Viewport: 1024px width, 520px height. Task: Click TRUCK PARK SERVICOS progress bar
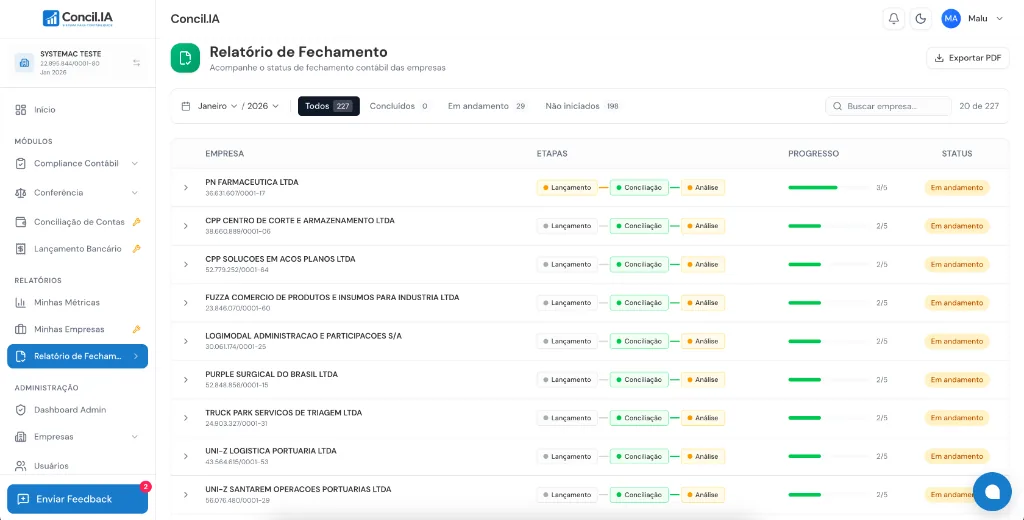tap(828, 418)
